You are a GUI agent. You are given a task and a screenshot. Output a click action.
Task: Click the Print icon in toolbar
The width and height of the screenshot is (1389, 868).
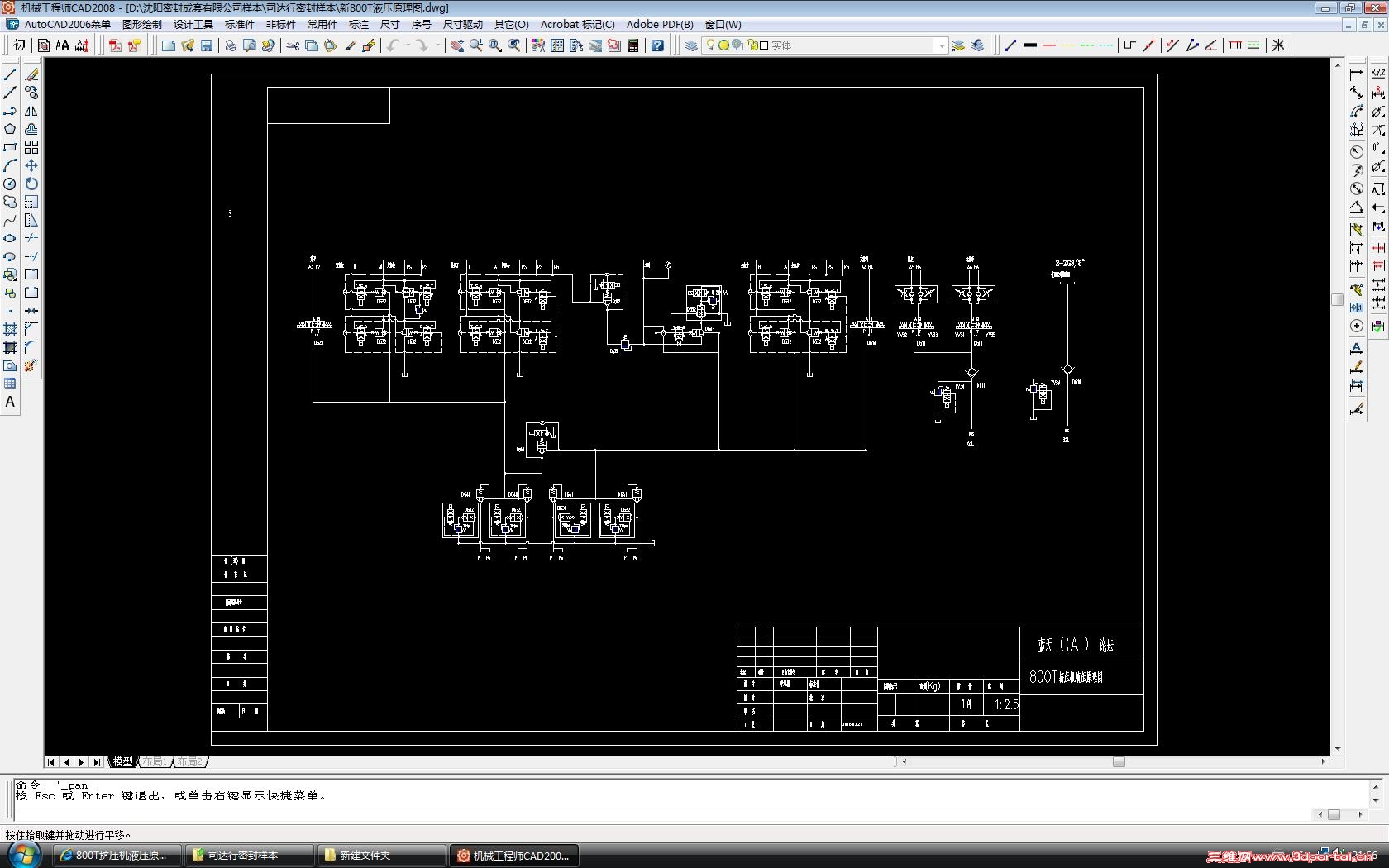point(231,45)
